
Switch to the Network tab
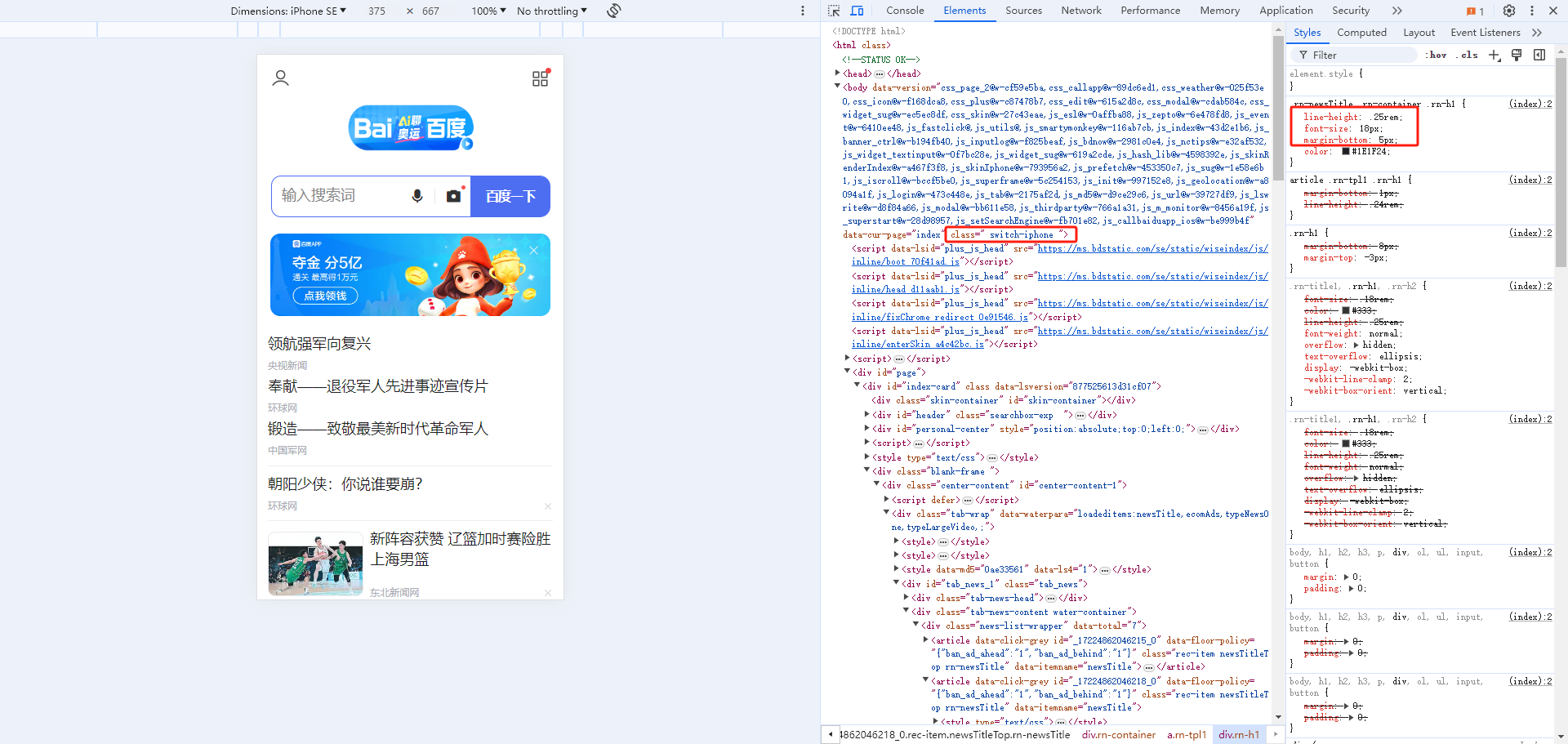1081,11
